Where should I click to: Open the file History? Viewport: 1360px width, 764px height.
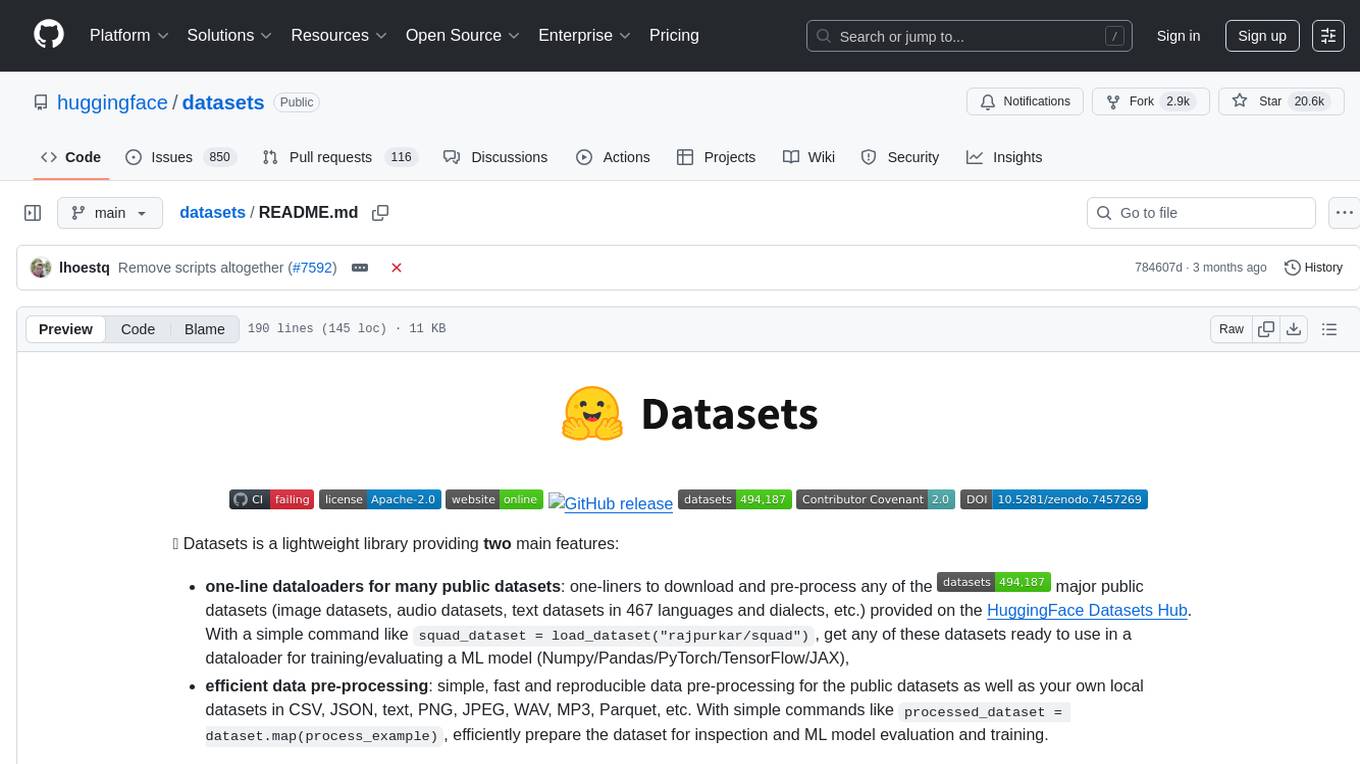(1313, 268)
